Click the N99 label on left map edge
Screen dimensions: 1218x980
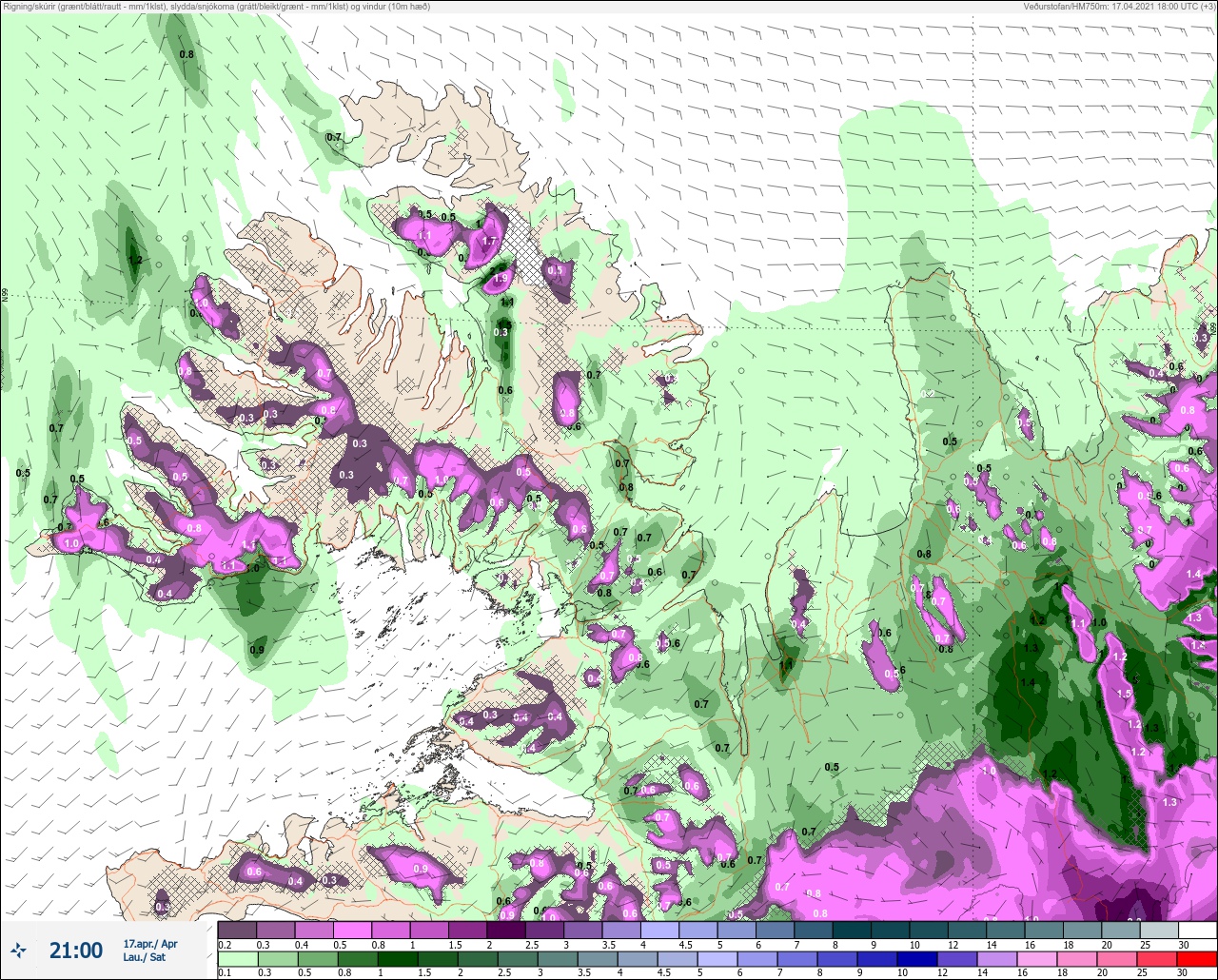tap(5, 297)
